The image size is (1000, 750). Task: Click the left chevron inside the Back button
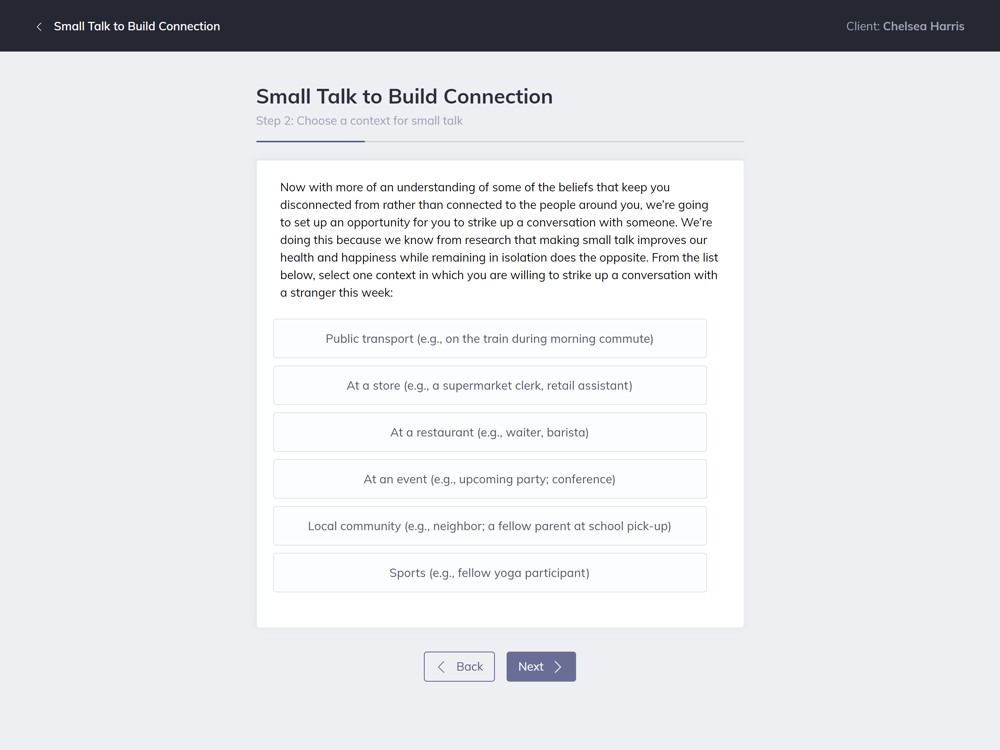(x=441, y=667)
